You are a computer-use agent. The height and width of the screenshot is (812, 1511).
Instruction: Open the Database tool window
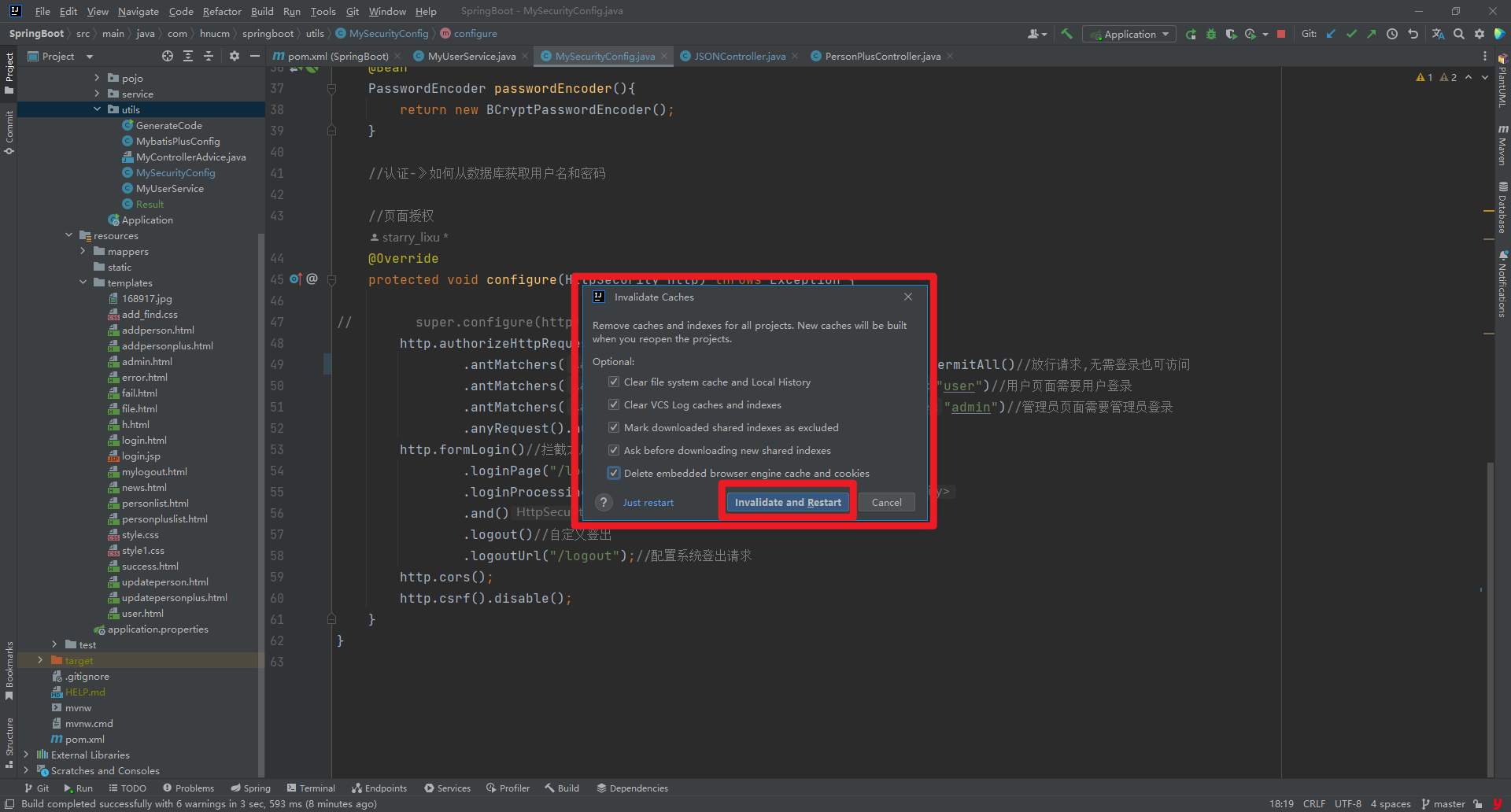pyautogui.click(x=1502, y=209)
